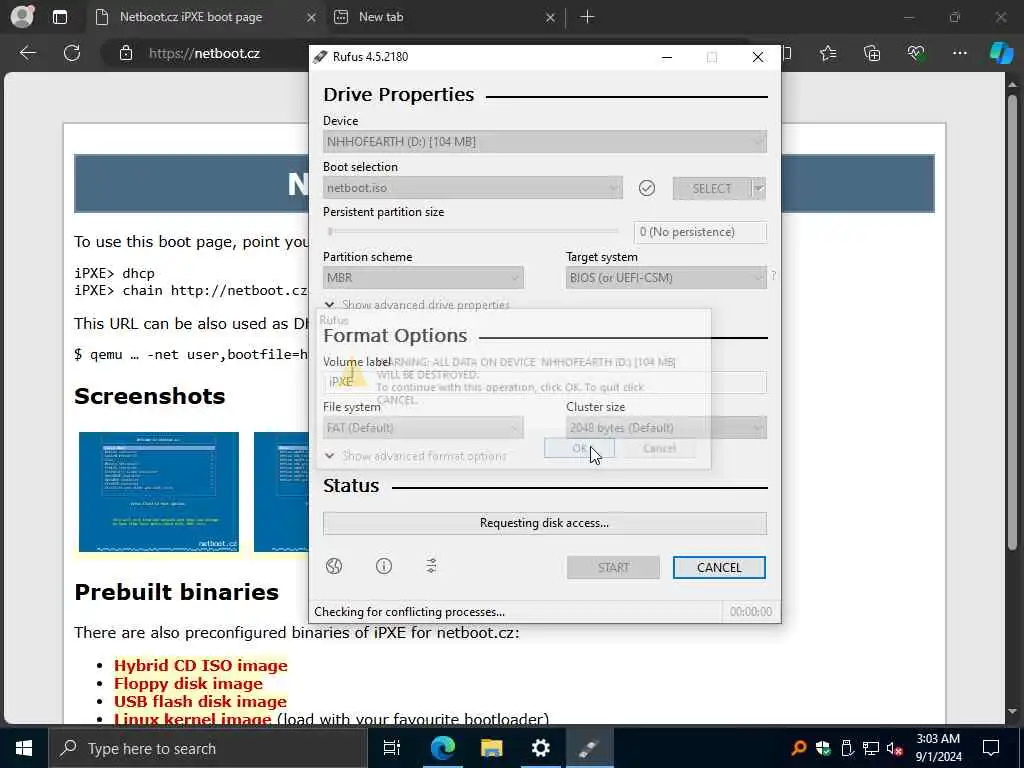This screenshot has width=1024, height=768.
Task: Expand Show advanced format options
Action: pyautogui.click(x=415, y=456)
